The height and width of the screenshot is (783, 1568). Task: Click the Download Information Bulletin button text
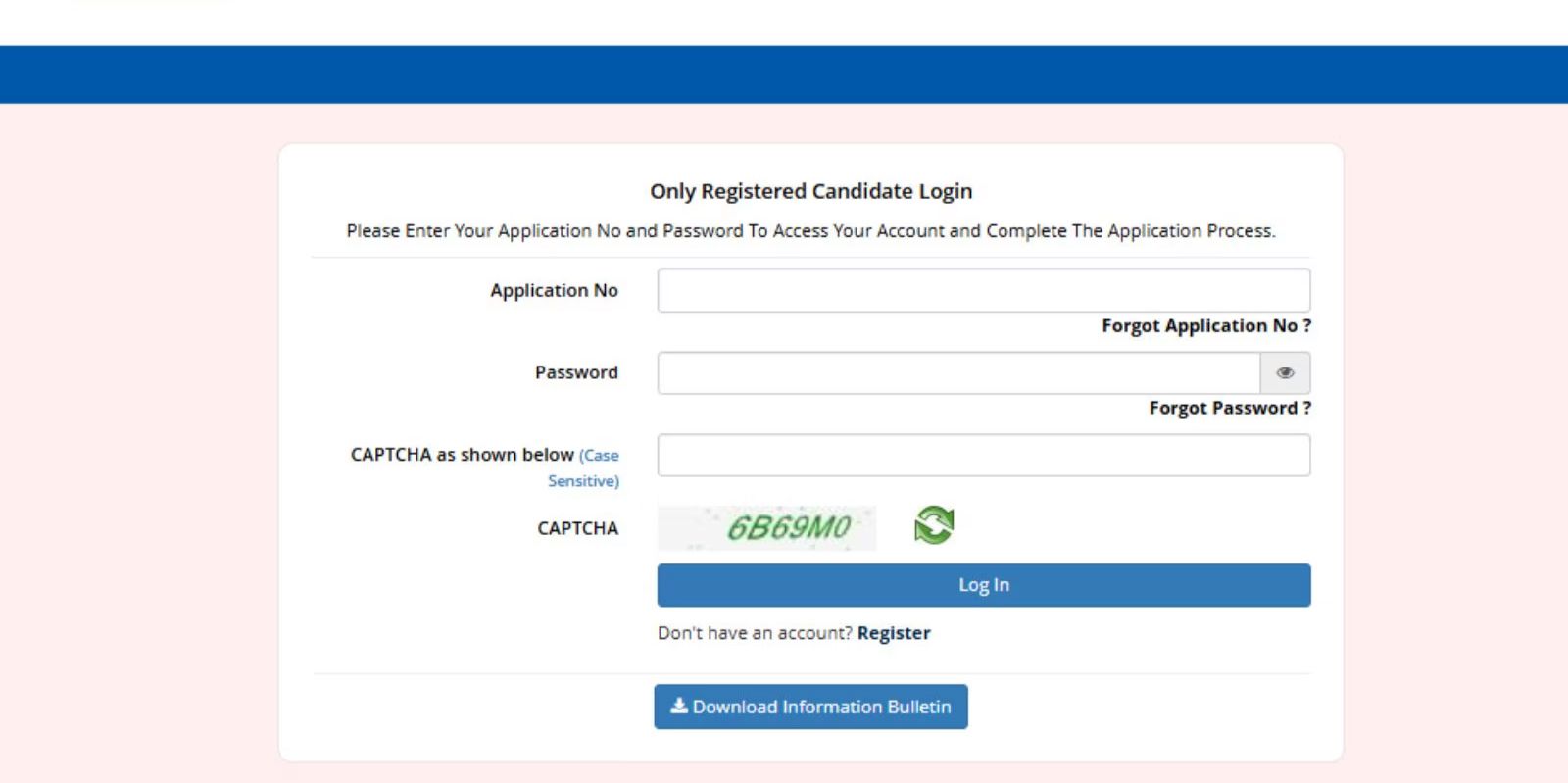821,707
